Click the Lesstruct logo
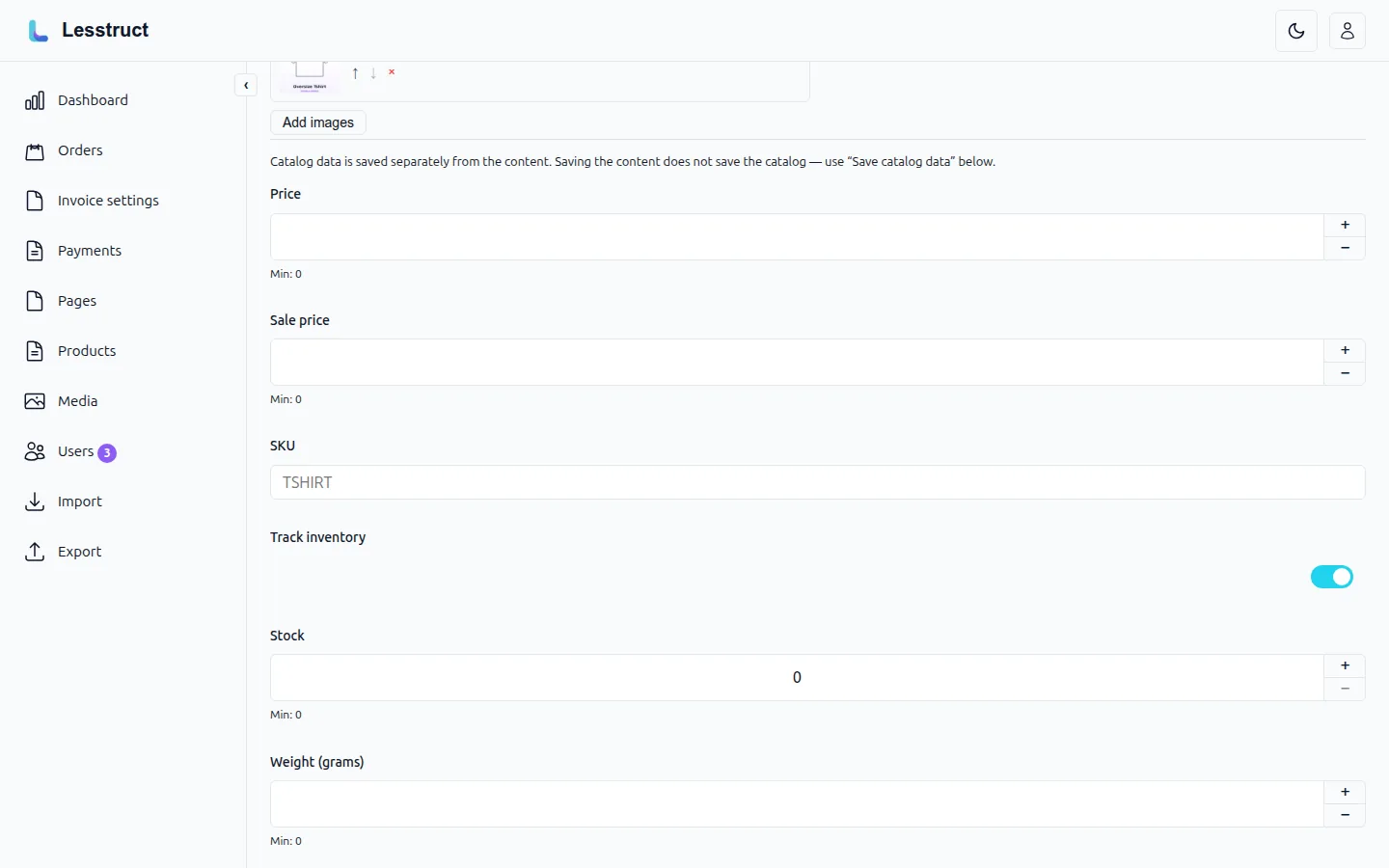The height and width of the screenshot is (868, 1389). (x=89, y=31)
